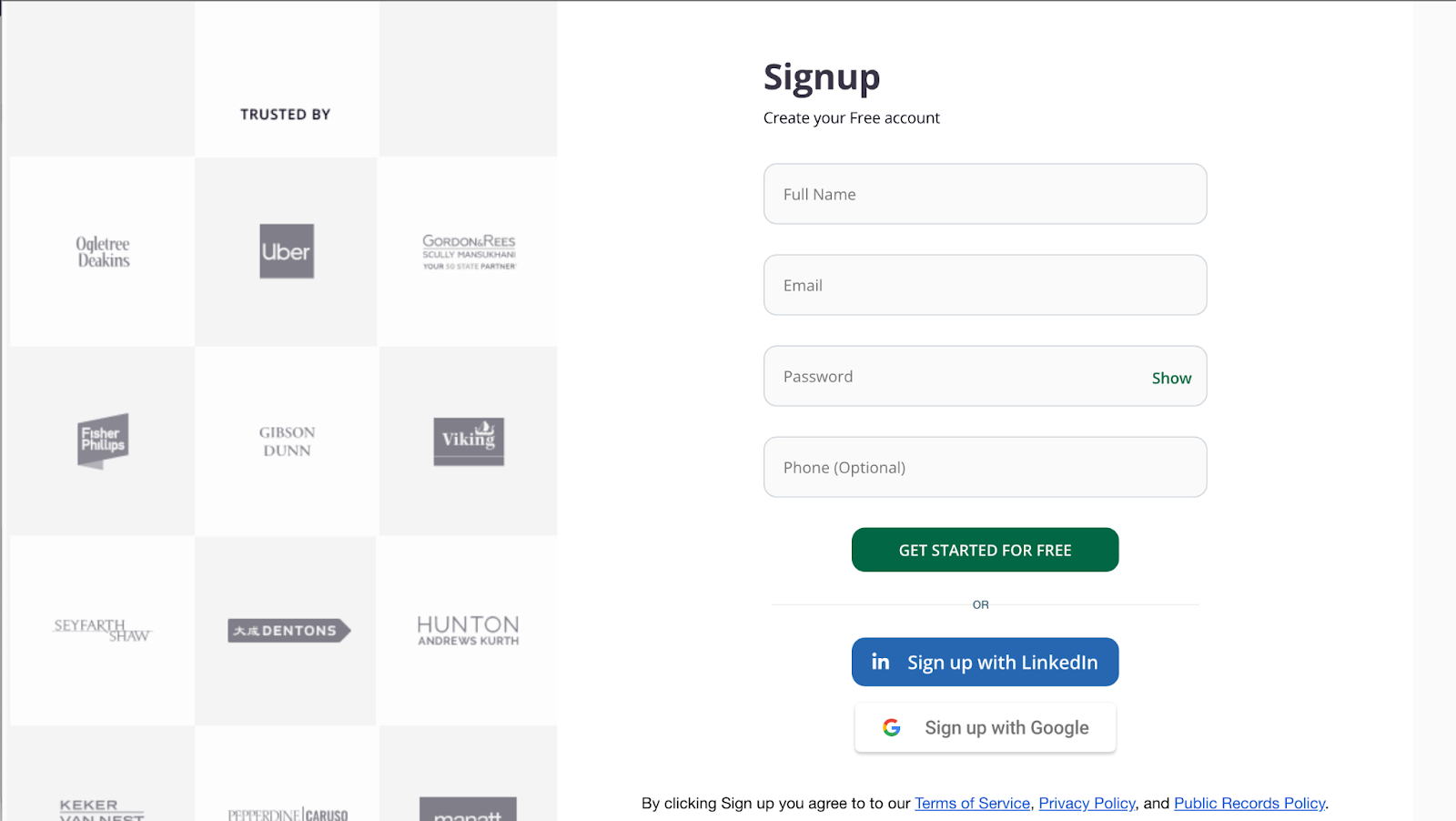The height and width of the screenshot is (821, 1456).
Task: Select the Phone (Optional) field
Action: [985, 467]
